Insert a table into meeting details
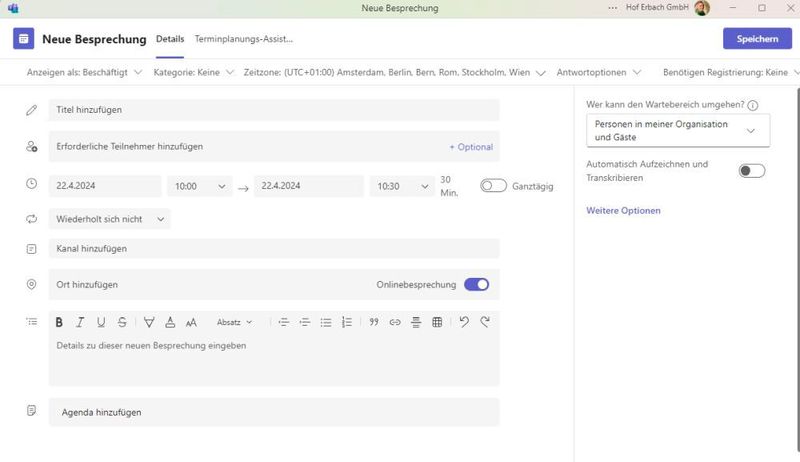This screenshot has width=800, height=462. [437, 322]
